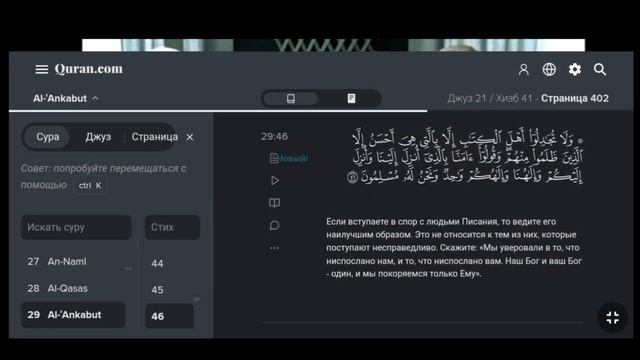640x360 pixels.
Task: Expand Al-'Ankabut surah selector
Action: [x=66, y=98]
